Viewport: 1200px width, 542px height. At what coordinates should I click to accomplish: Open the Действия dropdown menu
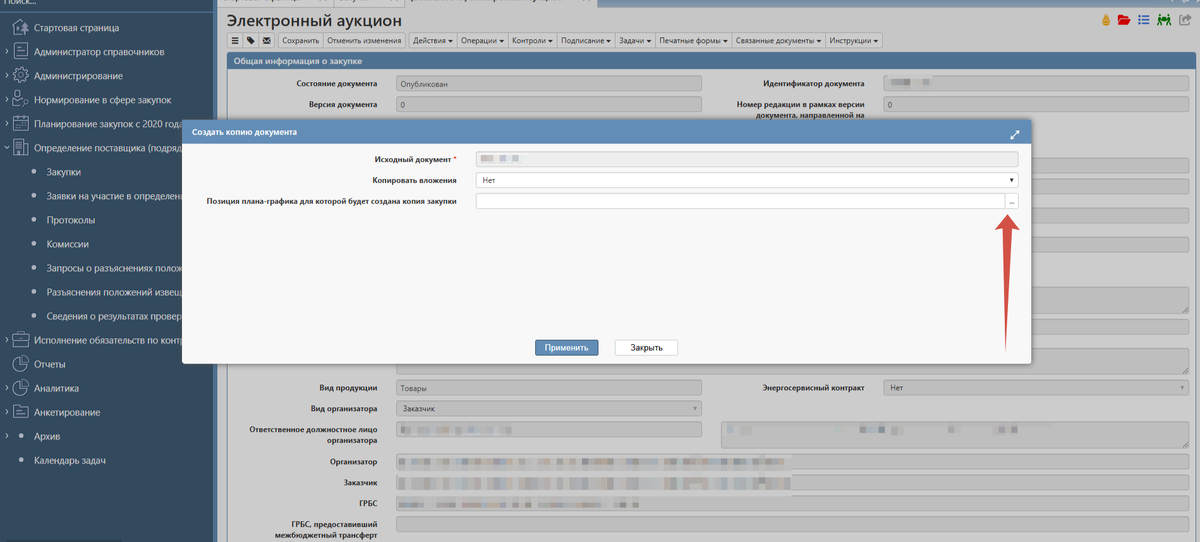[432, 41]
